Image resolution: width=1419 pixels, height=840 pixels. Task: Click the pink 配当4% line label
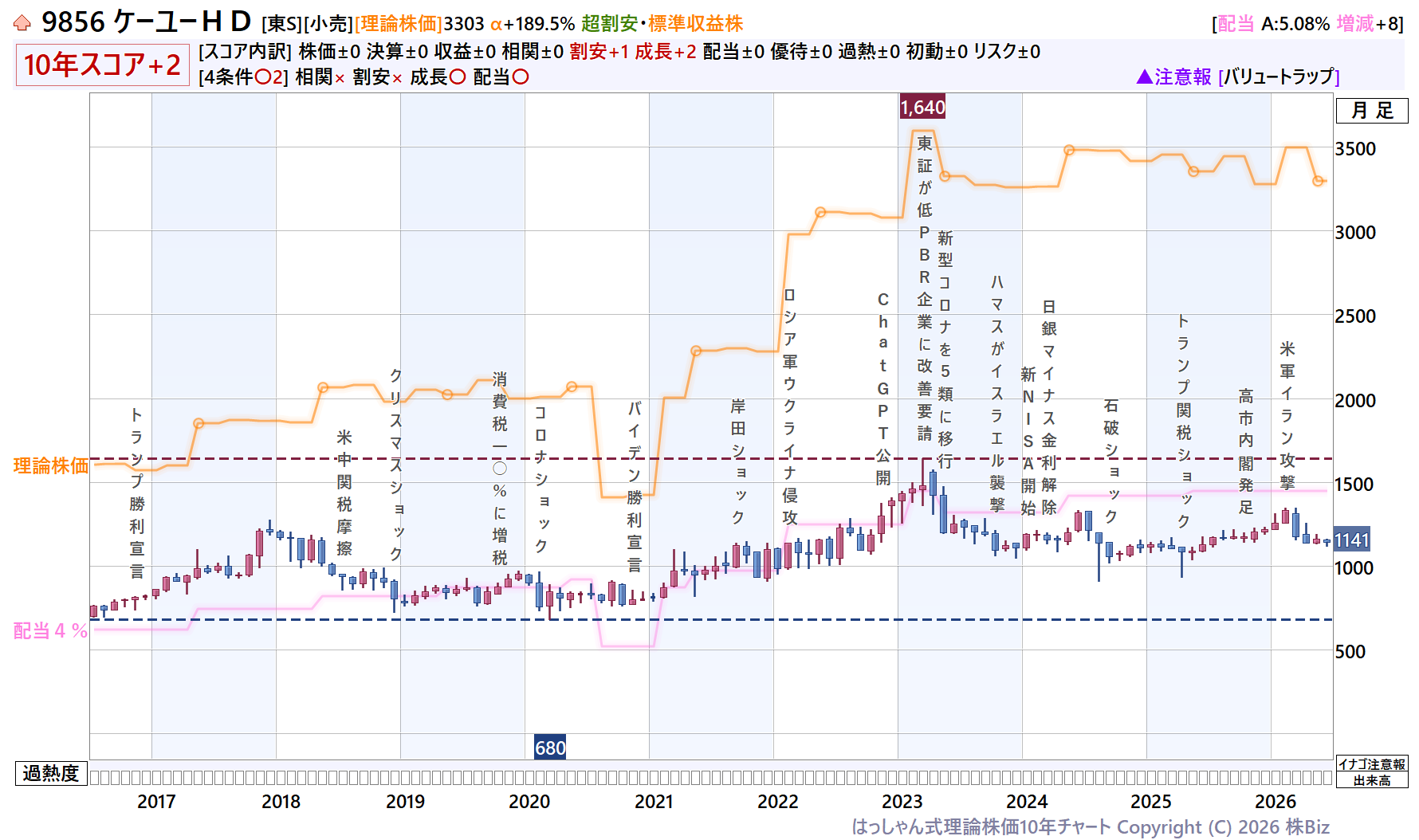50,631
